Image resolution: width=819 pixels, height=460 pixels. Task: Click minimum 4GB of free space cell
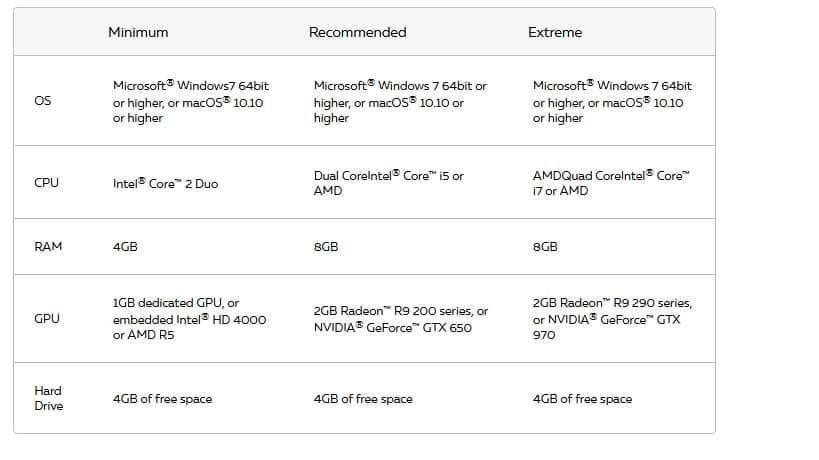tap(162, 399)
